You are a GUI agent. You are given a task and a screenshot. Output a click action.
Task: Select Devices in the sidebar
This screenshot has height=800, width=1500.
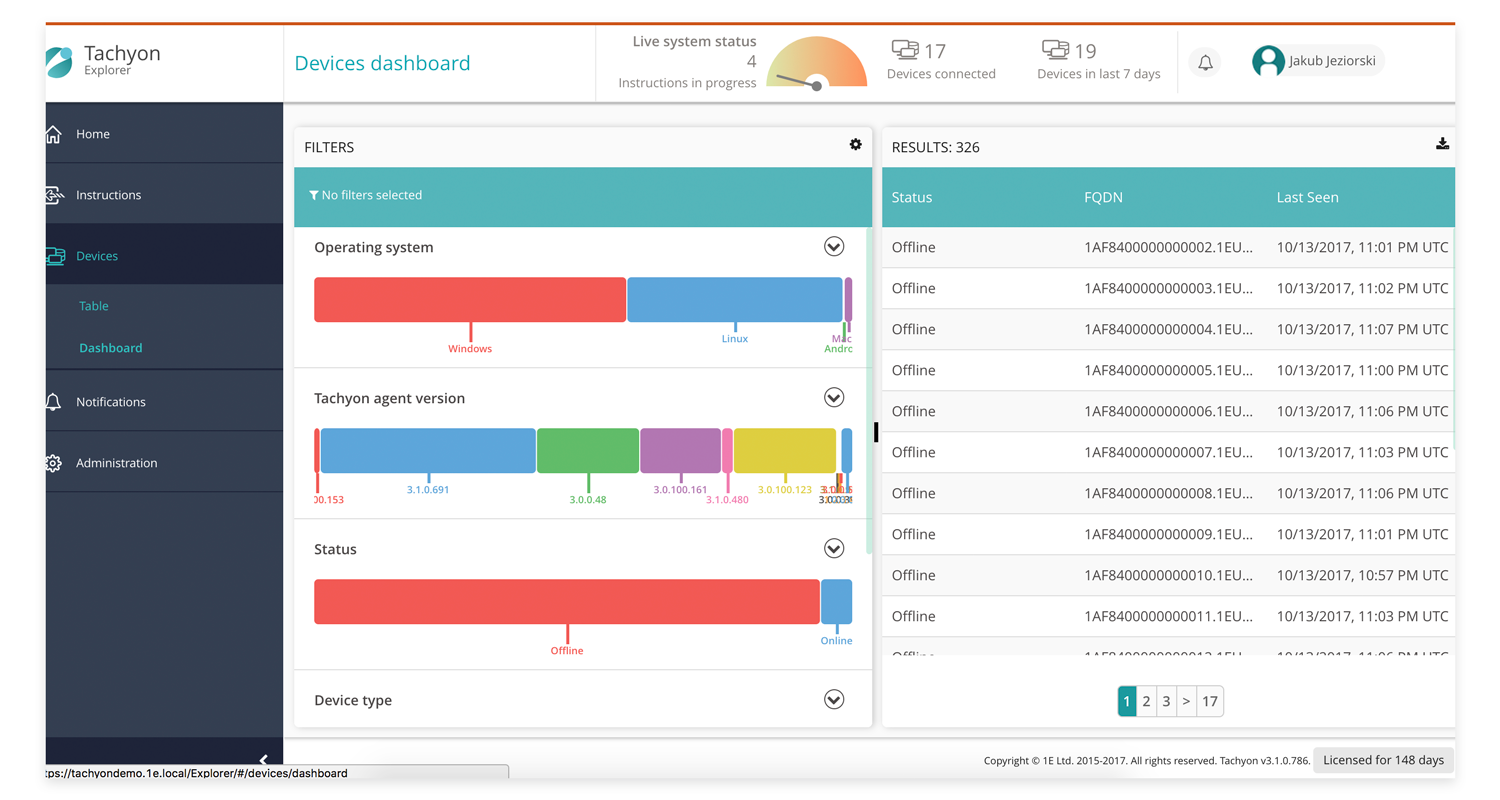(x=164, y=256)
